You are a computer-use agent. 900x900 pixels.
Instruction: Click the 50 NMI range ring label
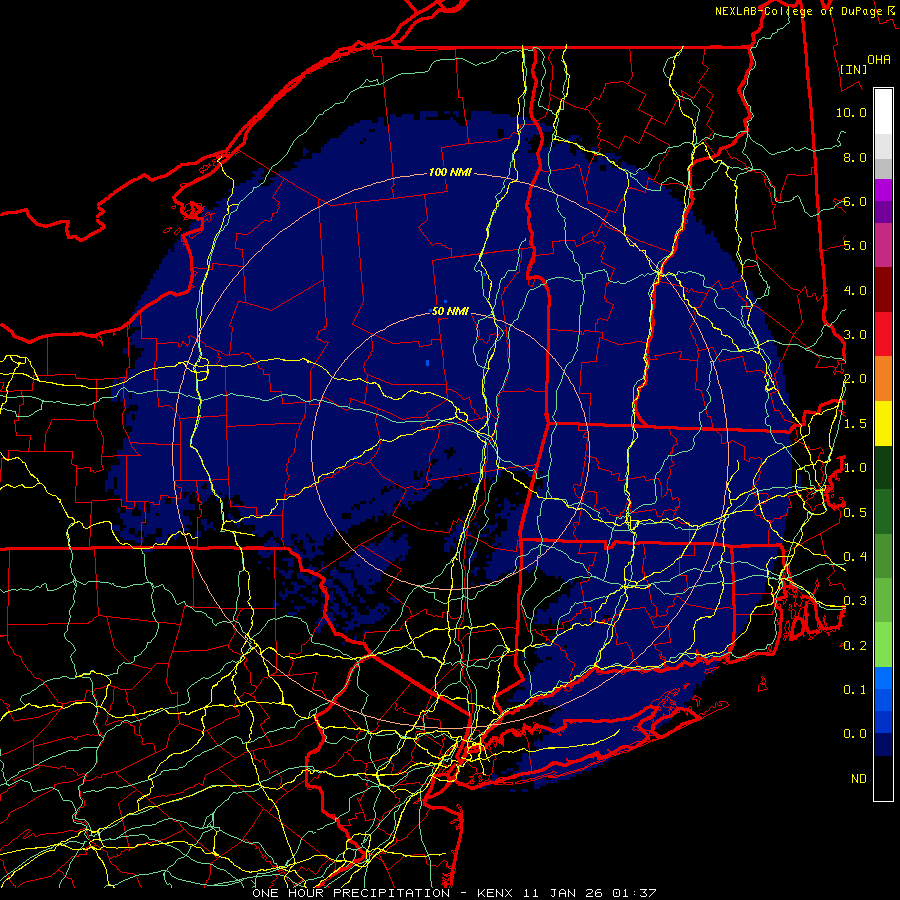450,311
